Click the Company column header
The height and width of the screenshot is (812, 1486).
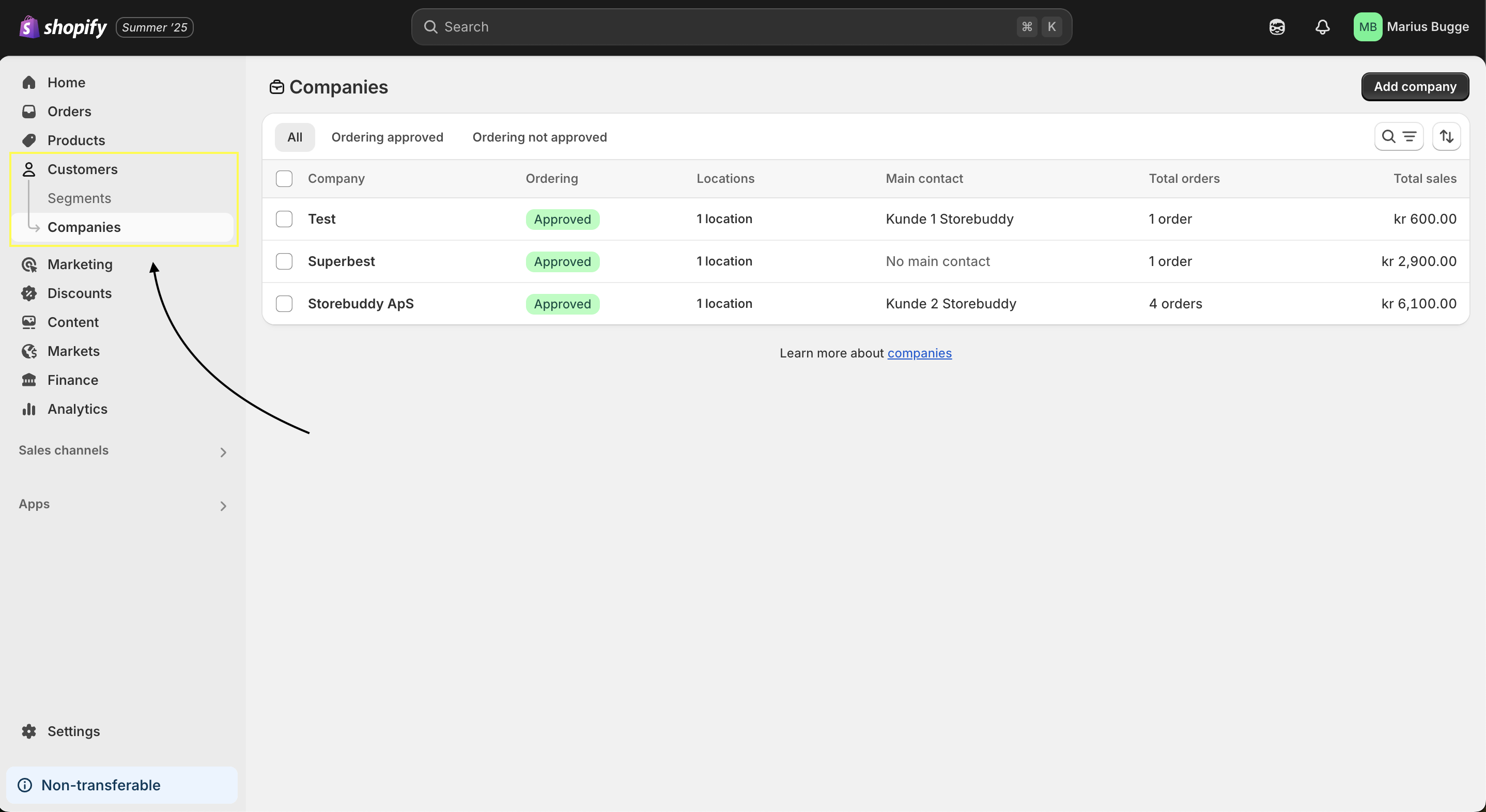pyautogui.click(x=336, y=179)
